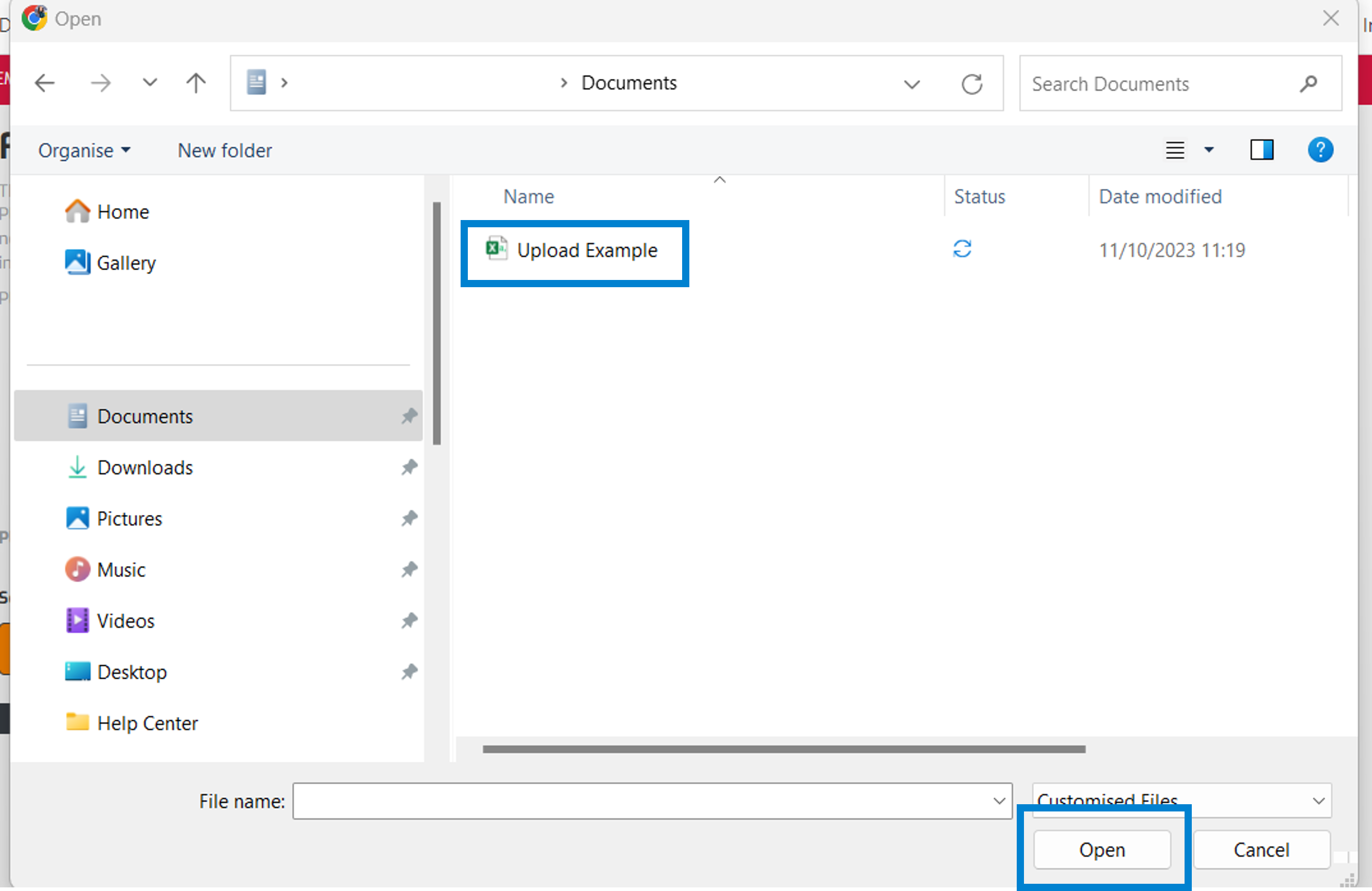The image size is (1372, 891).
Task: Select Documents in navigation pane
Action: point(218,416)
